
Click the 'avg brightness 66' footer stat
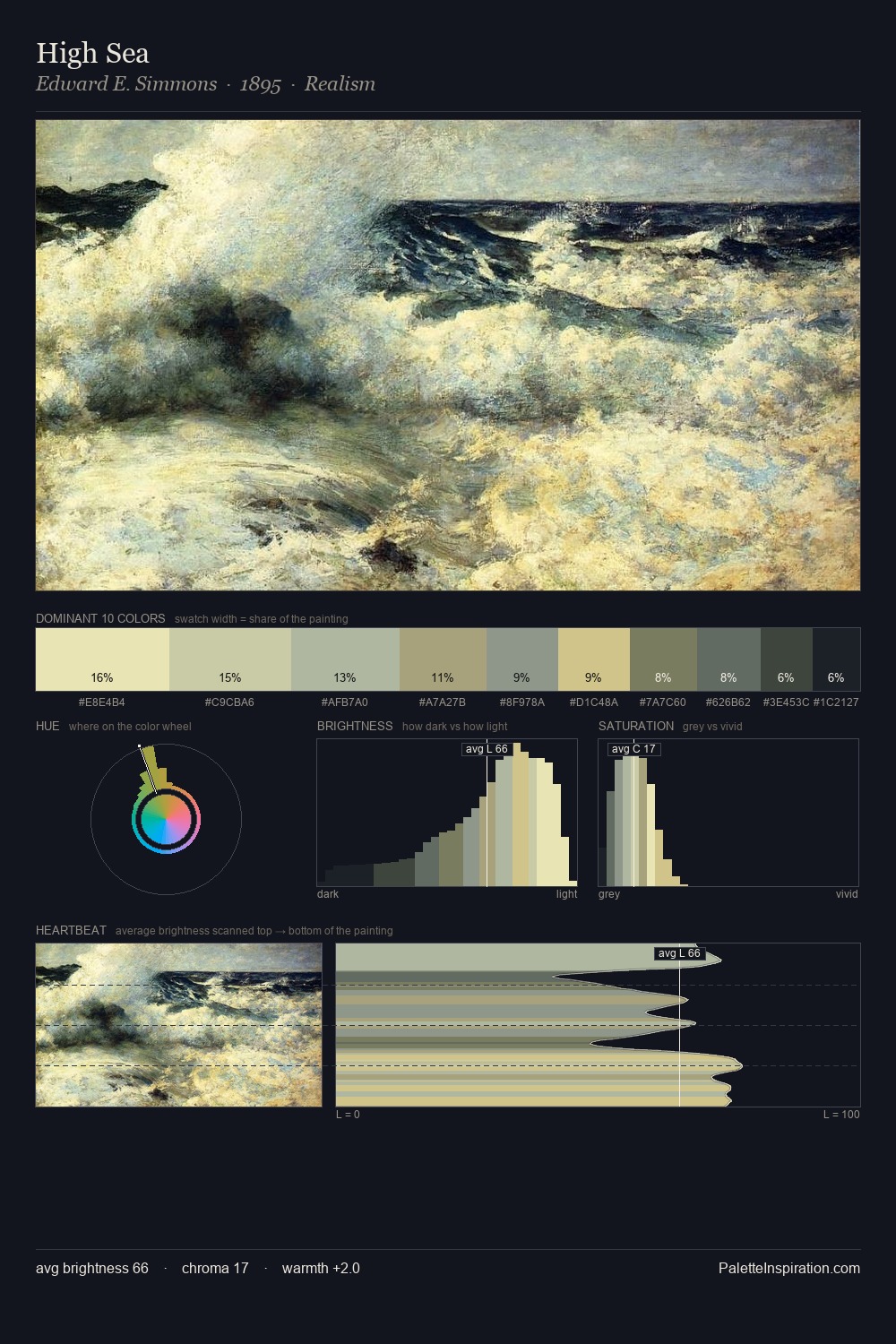92,1268
